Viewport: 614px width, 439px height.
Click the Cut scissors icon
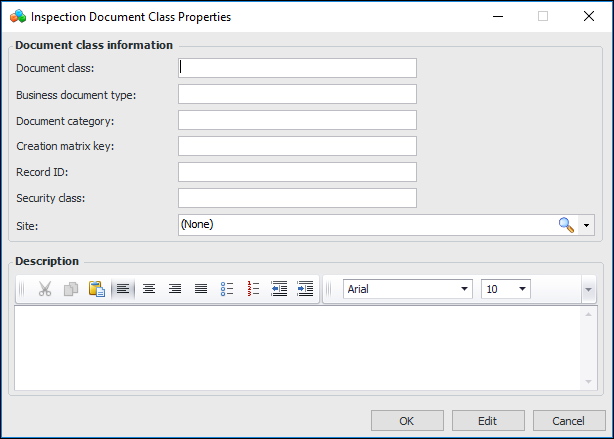[45, 289]
